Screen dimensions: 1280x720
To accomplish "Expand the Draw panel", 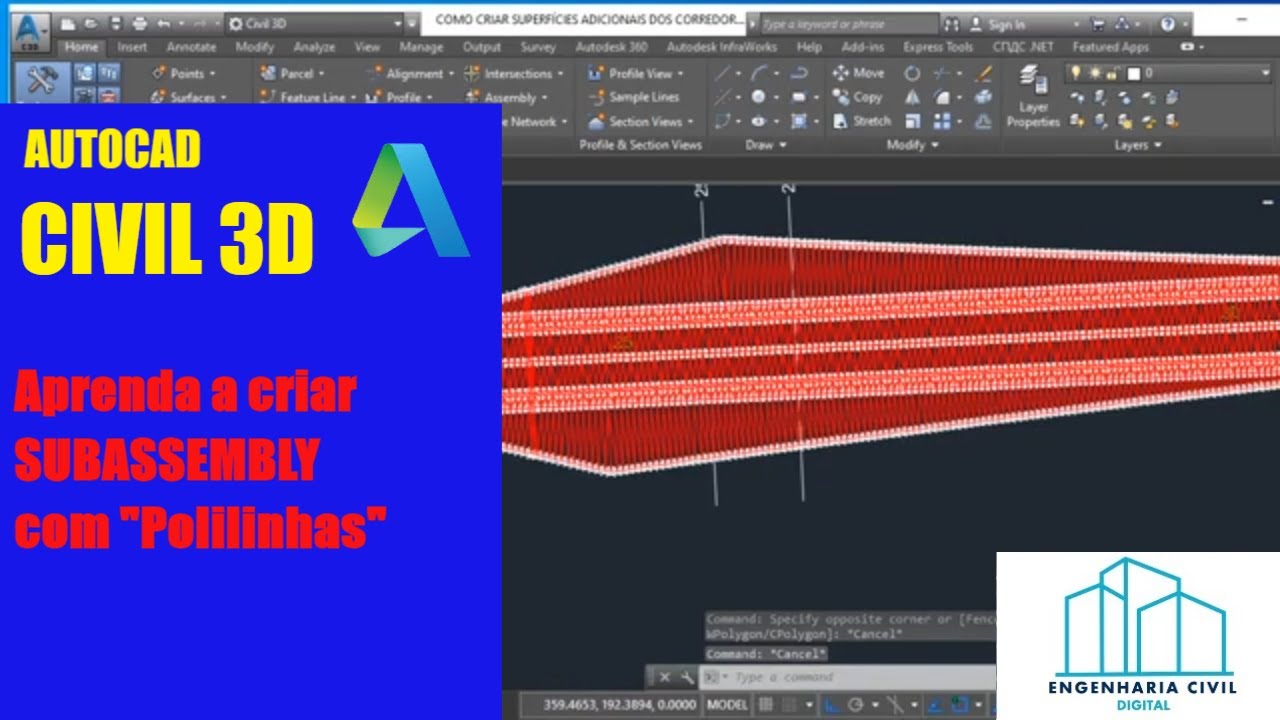I will [x=765, y=145].
